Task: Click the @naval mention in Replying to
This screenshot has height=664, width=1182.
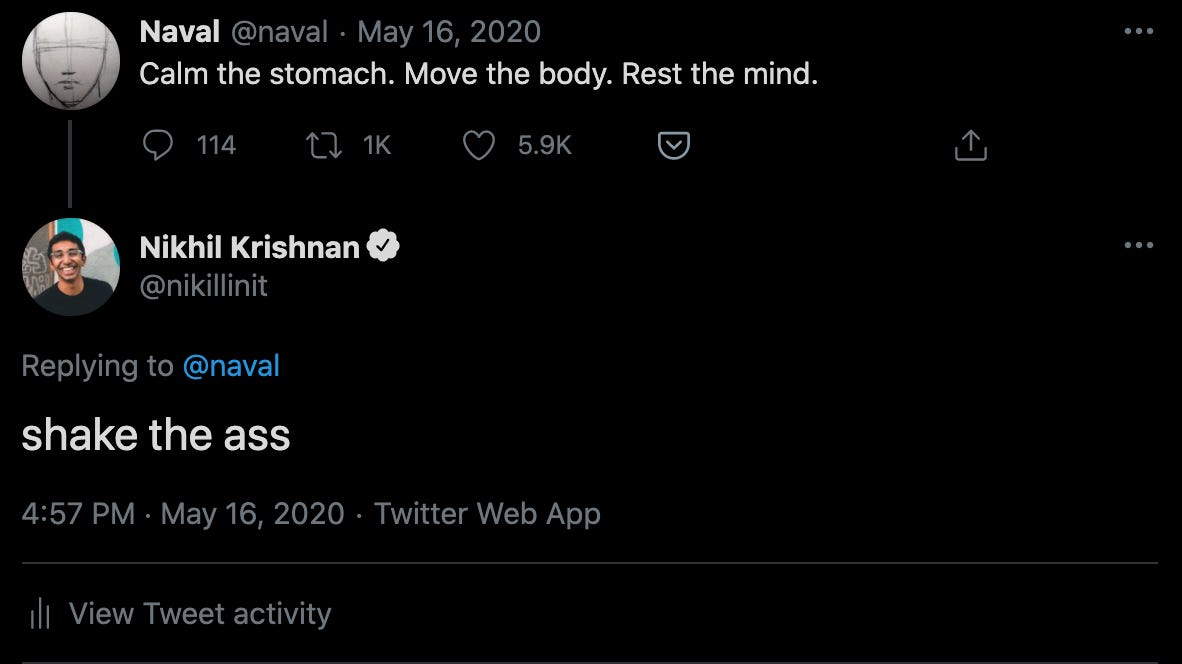Action: 231,366
